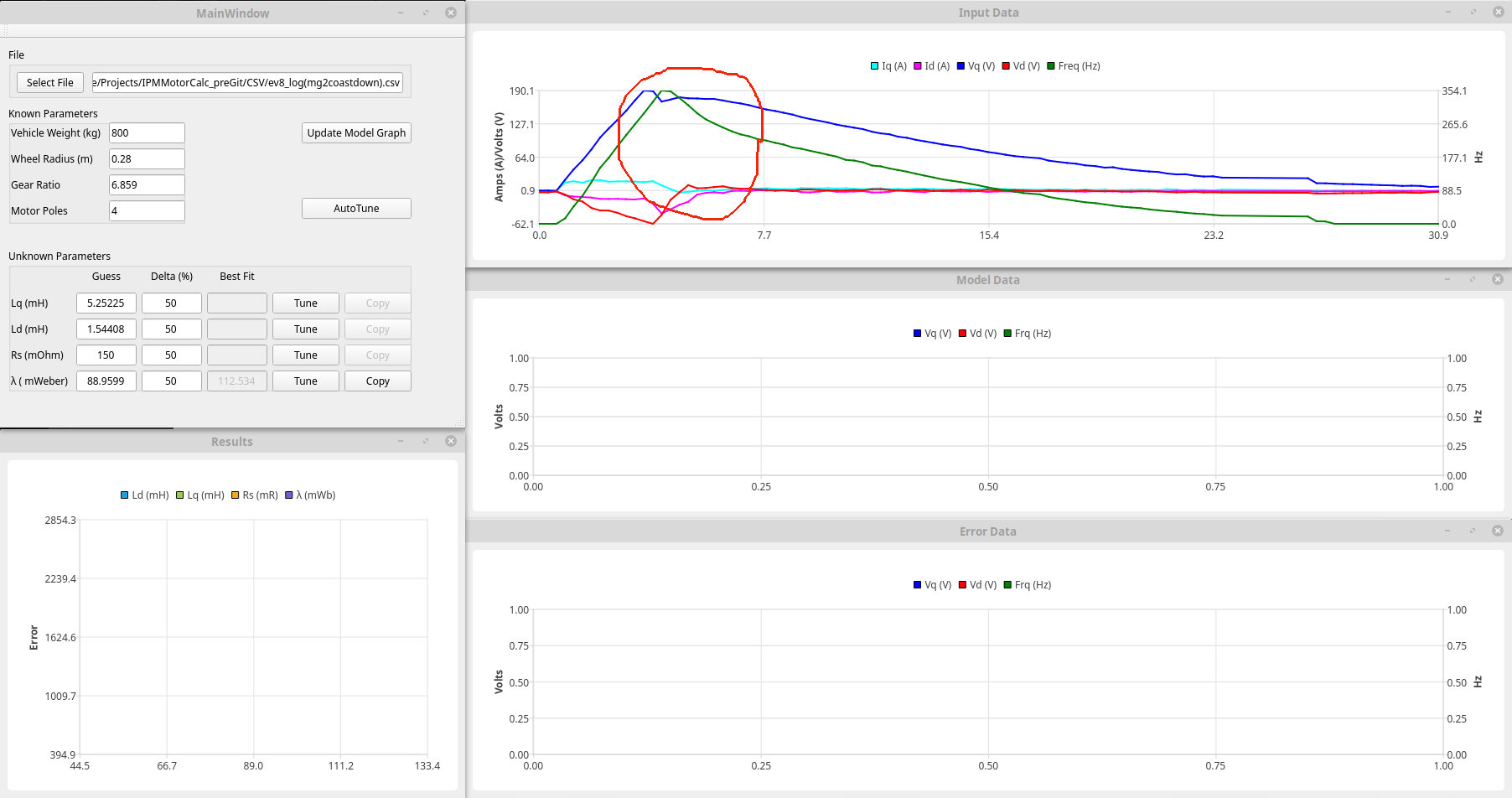Click the Iq (A) legend marker in Input Data

(x=875, y=66)
